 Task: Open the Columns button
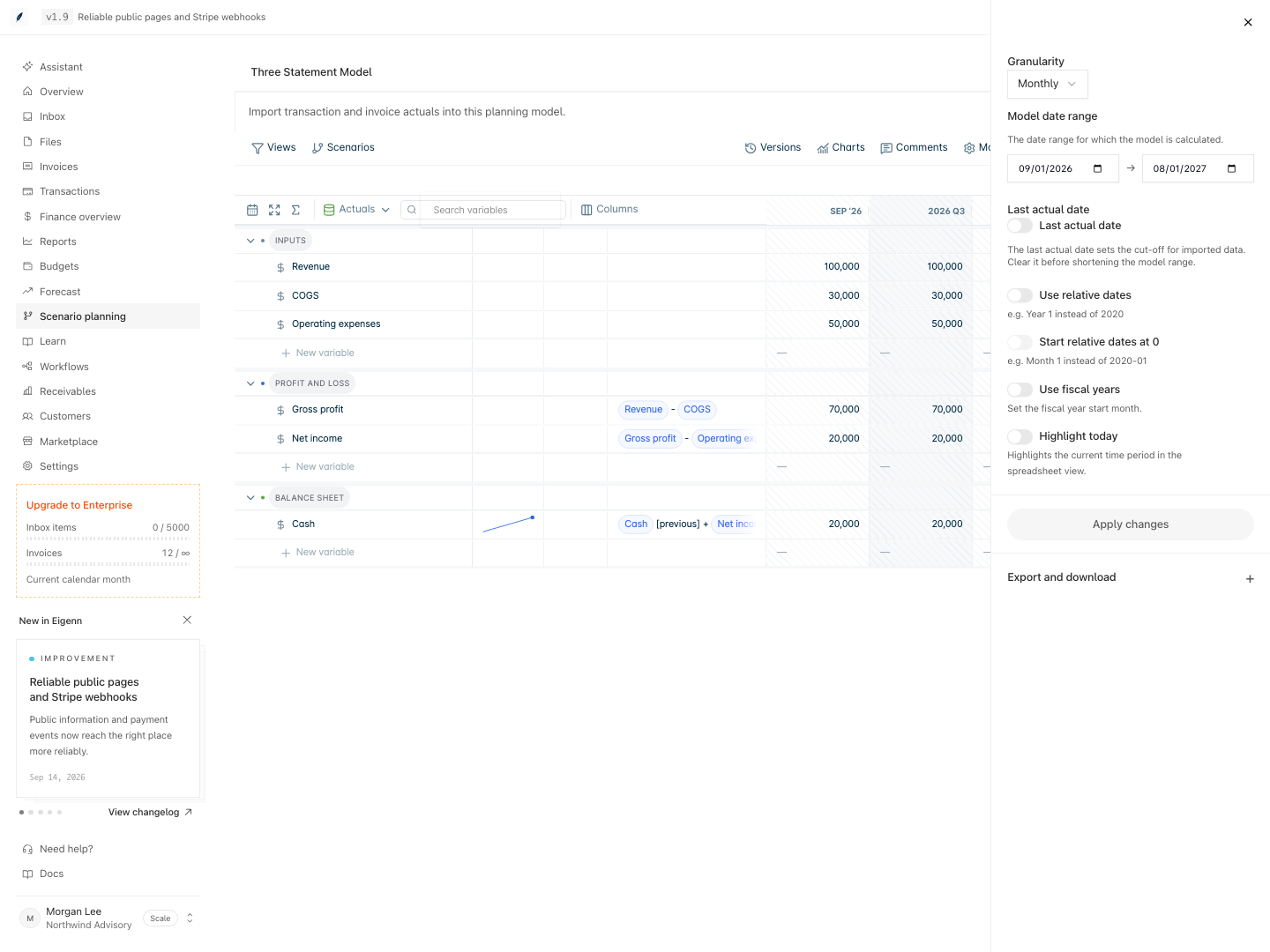[609, 210]
